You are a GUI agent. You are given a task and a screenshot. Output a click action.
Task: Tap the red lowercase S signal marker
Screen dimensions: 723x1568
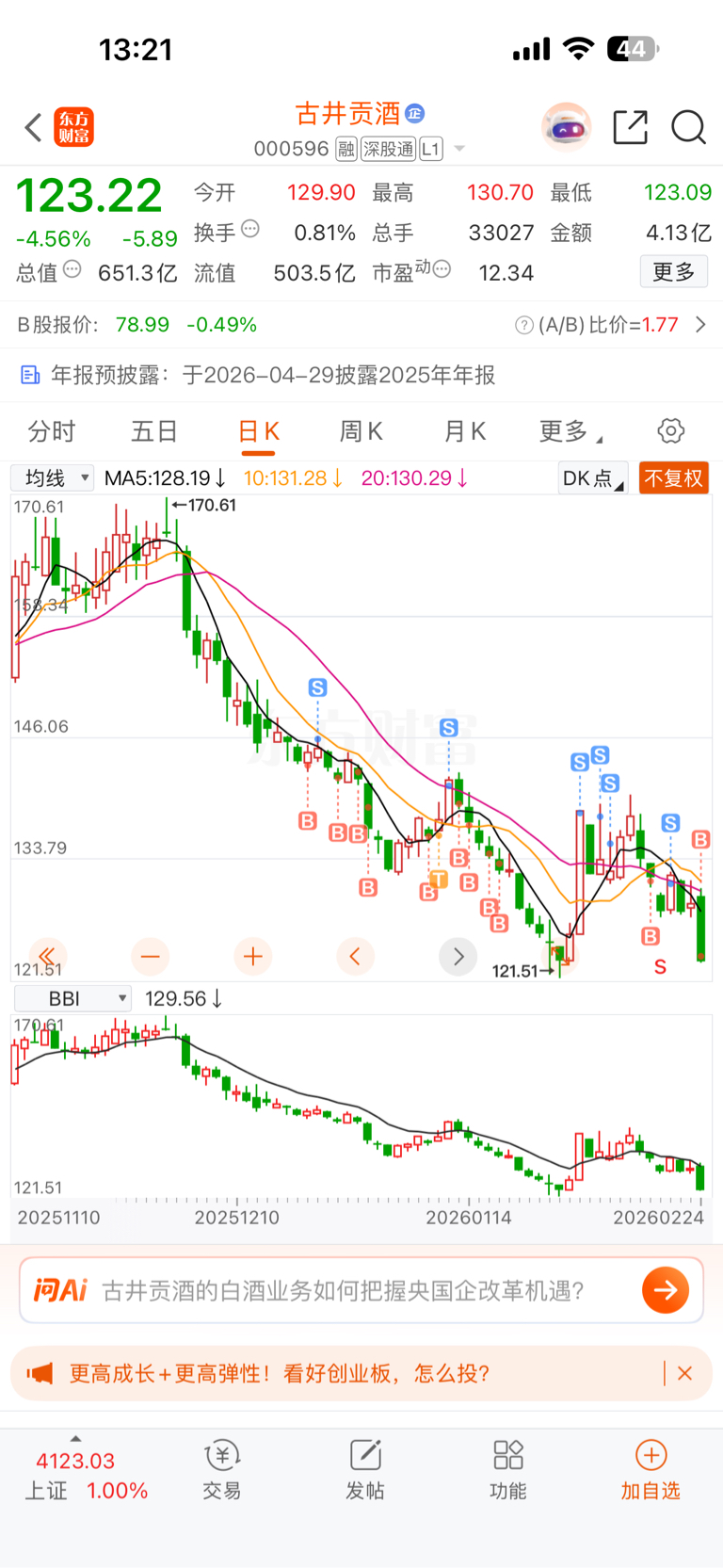tap(660, 967)
